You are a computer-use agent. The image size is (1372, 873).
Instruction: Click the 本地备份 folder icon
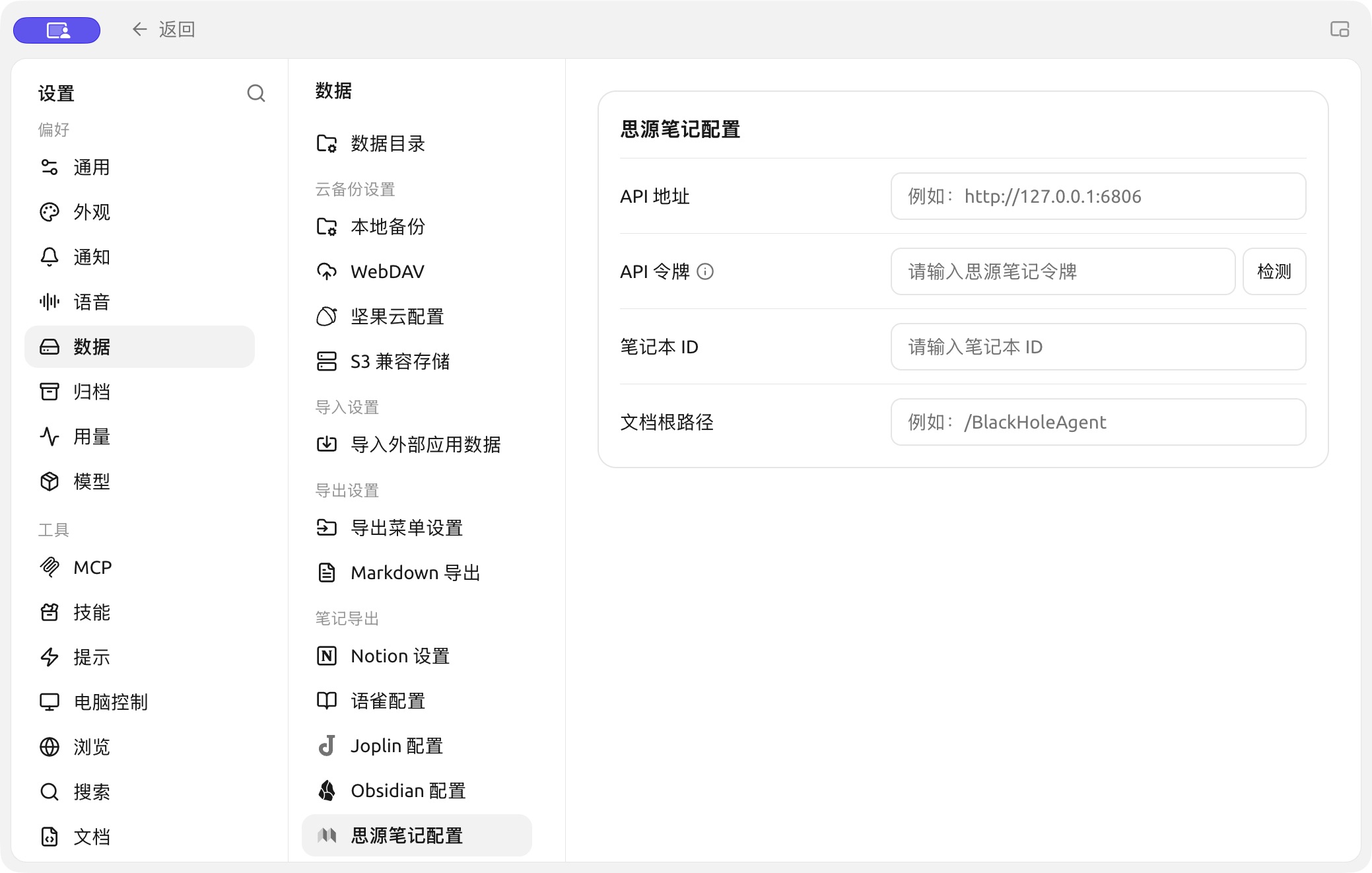(x=327, y=227)
